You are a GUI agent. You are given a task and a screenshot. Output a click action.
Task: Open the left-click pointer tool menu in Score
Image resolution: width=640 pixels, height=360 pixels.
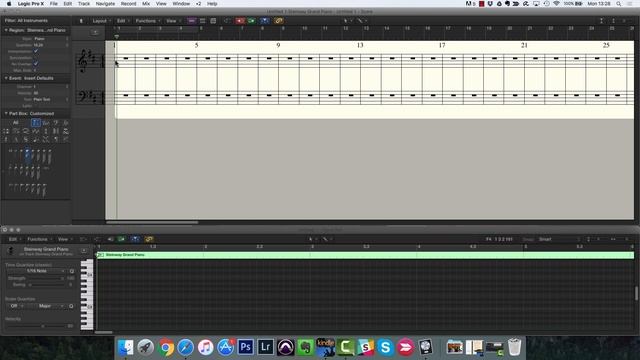pyautogui.click(x=347, y=21)
